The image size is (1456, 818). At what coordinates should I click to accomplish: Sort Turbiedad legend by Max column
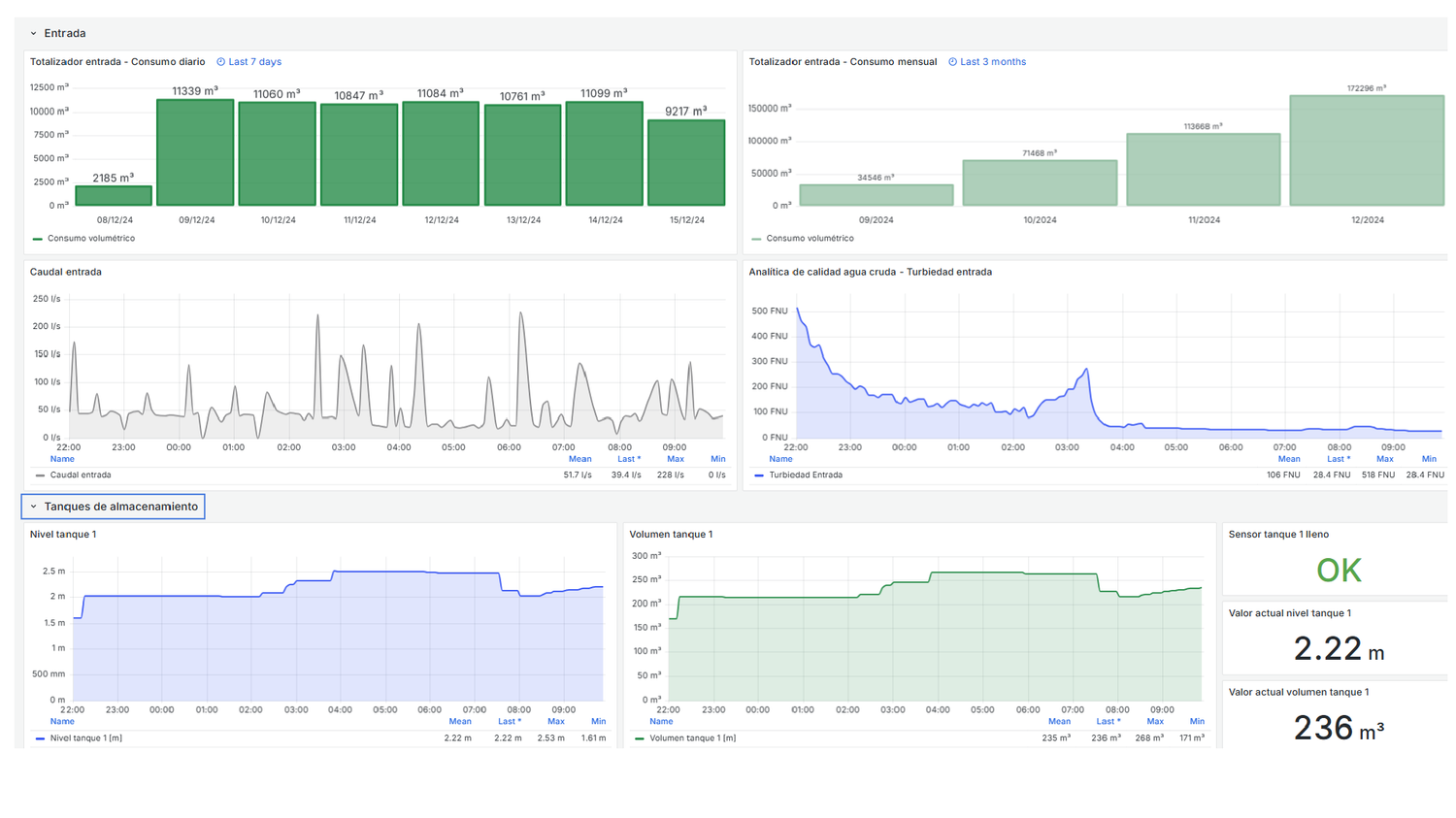(x=1385, y=459)
